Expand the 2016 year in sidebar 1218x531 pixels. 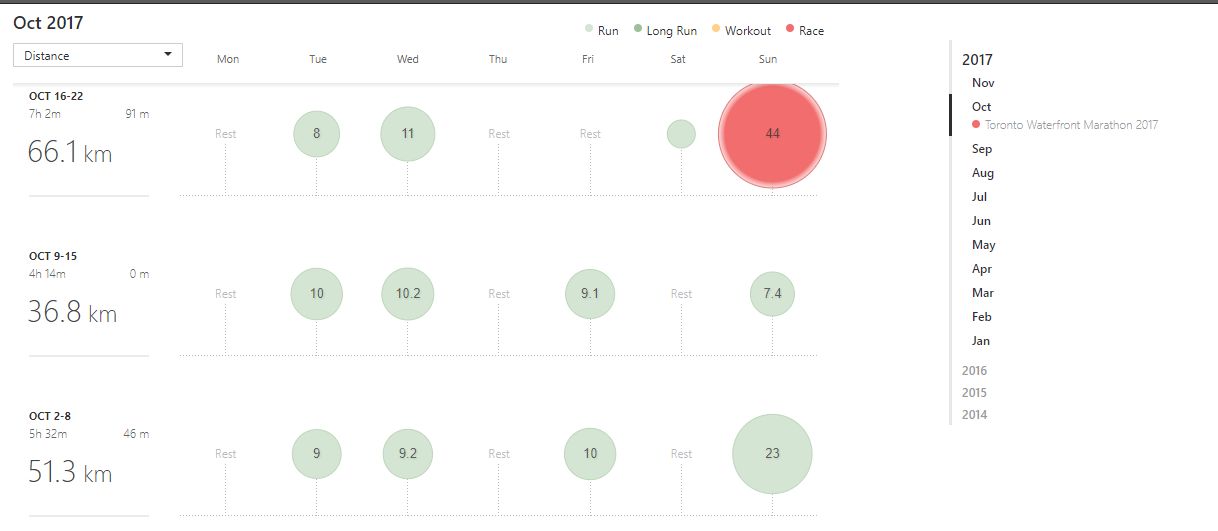(974, 371)
